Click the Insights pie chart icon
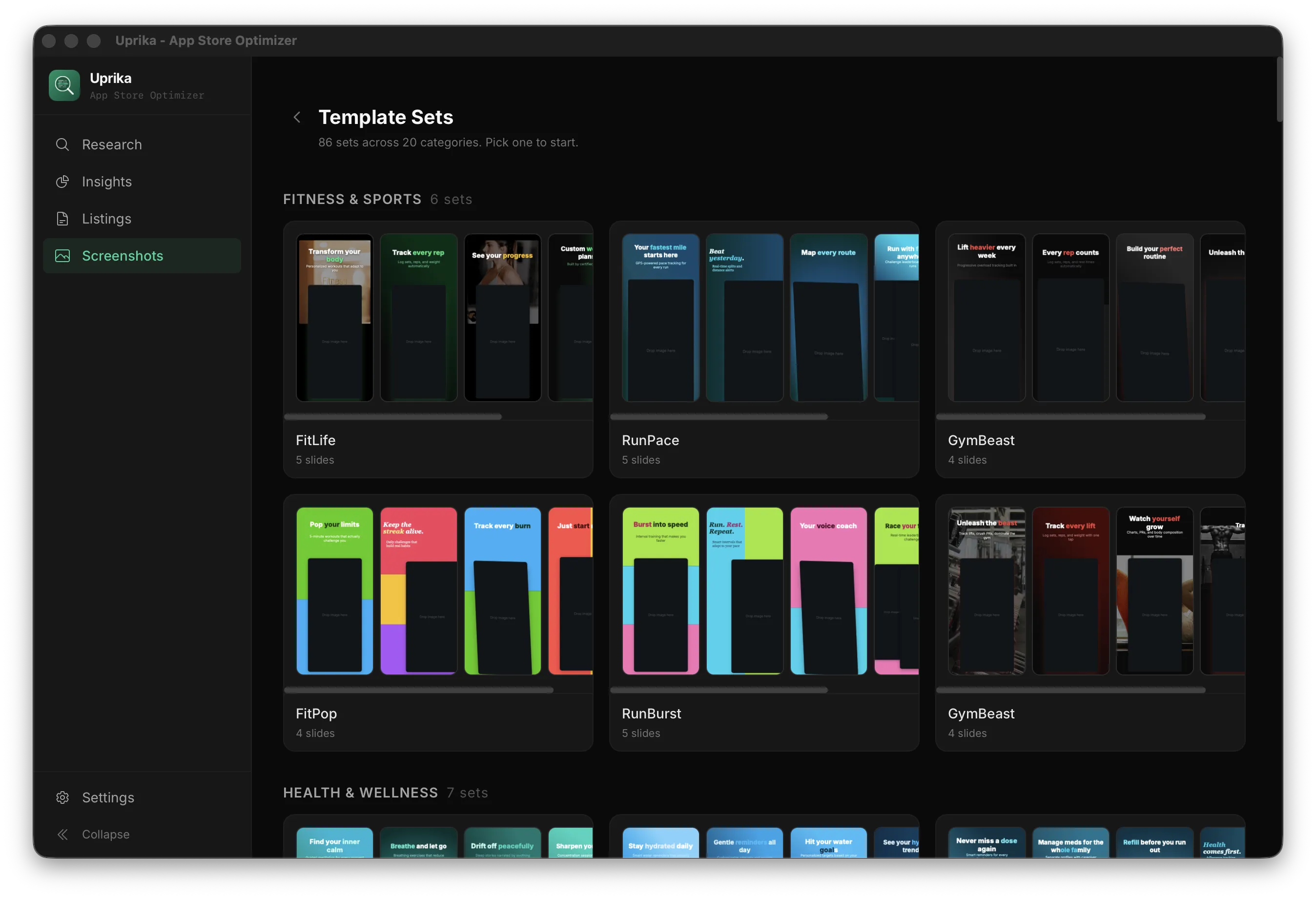This screenshot has height=899, width=1316. coord(62,182)
